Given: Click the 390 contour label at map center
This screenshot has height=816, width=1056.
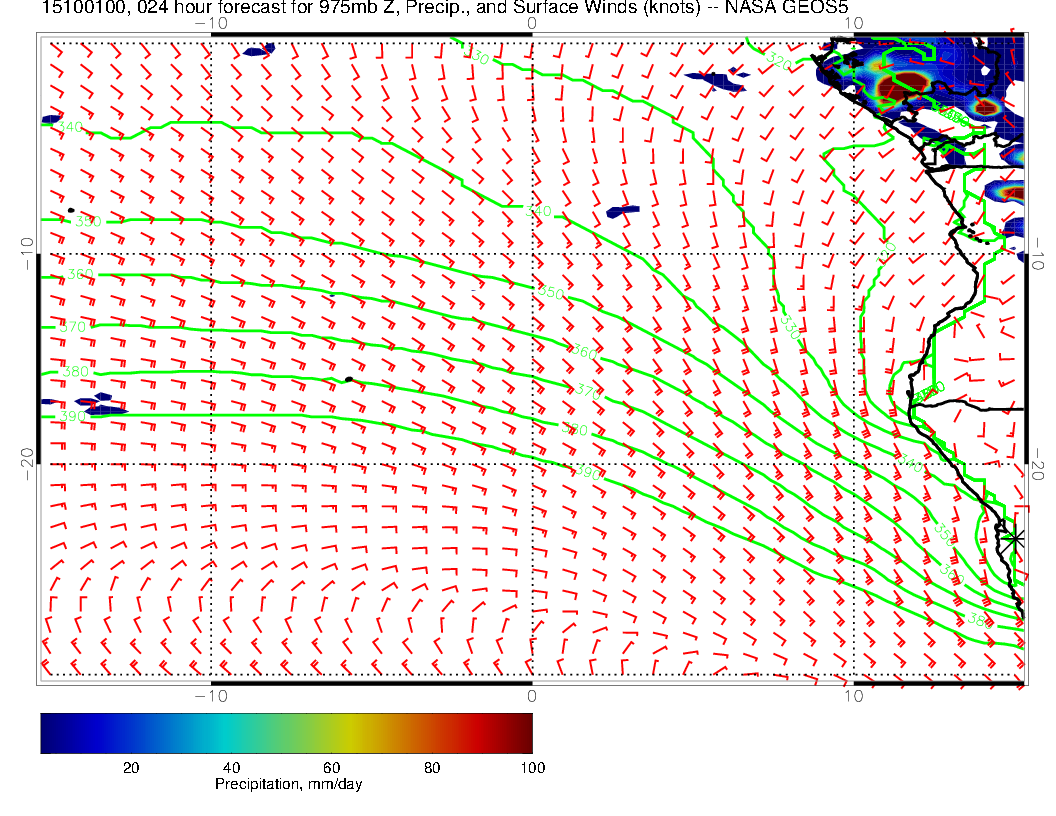Looking at the screenshot, I should tap(588, 471).
